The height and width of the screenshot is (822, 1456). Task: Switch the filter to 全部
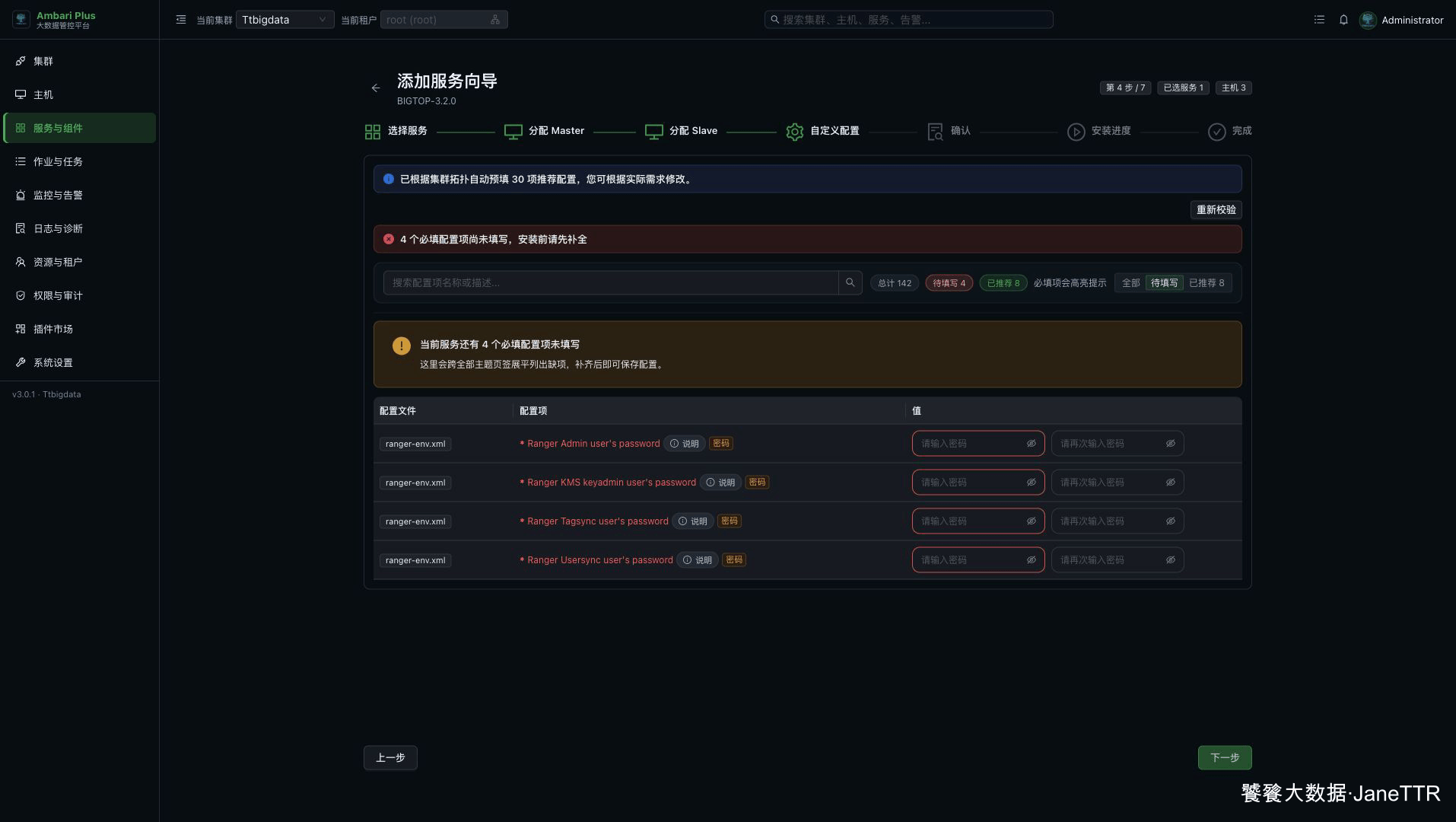1130,283
